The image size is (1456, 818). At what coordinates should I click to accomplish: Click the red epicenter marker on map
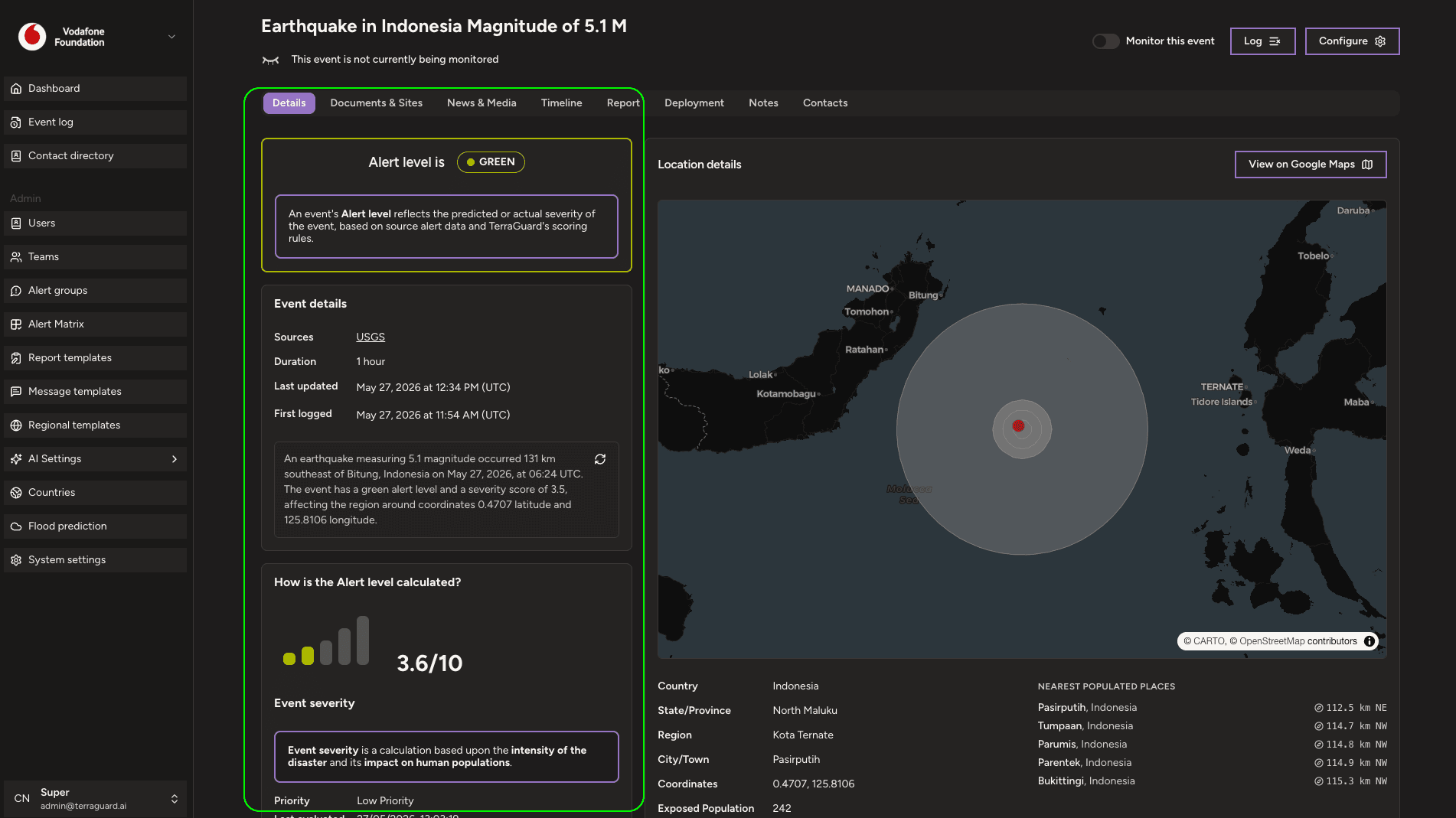point(1018,425)
